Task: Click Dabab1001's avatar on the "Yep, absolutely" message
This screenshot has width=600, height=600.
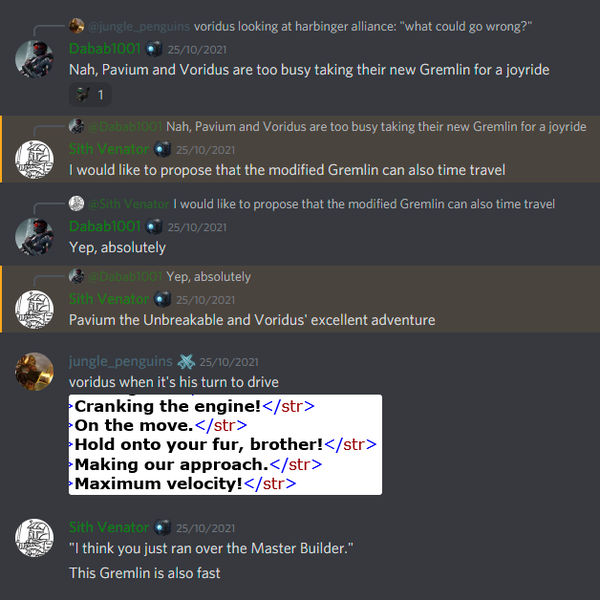Action: [34, 237]
